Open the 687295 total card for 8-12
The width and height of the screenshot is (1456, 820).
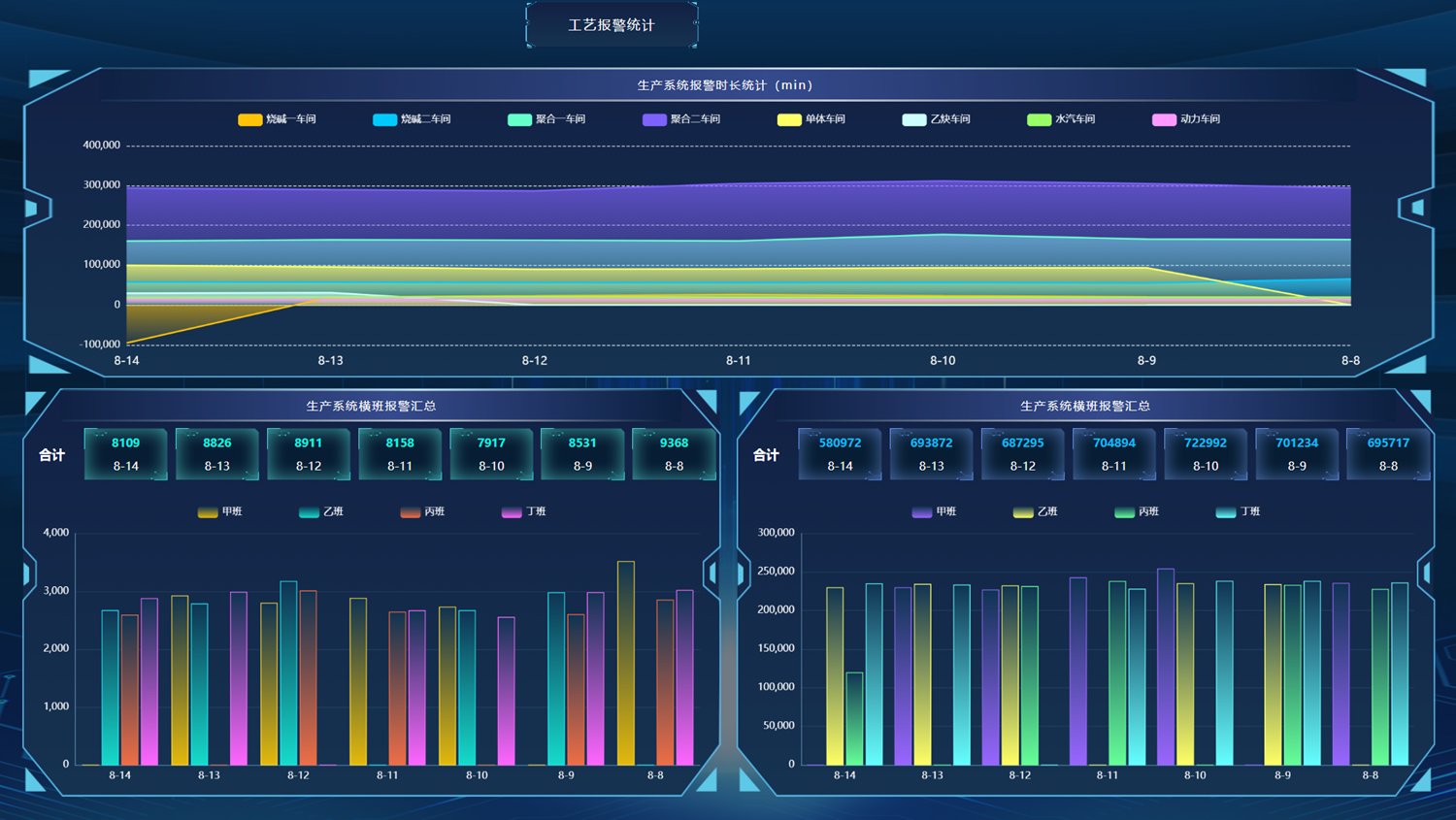tap(1023, 454)
